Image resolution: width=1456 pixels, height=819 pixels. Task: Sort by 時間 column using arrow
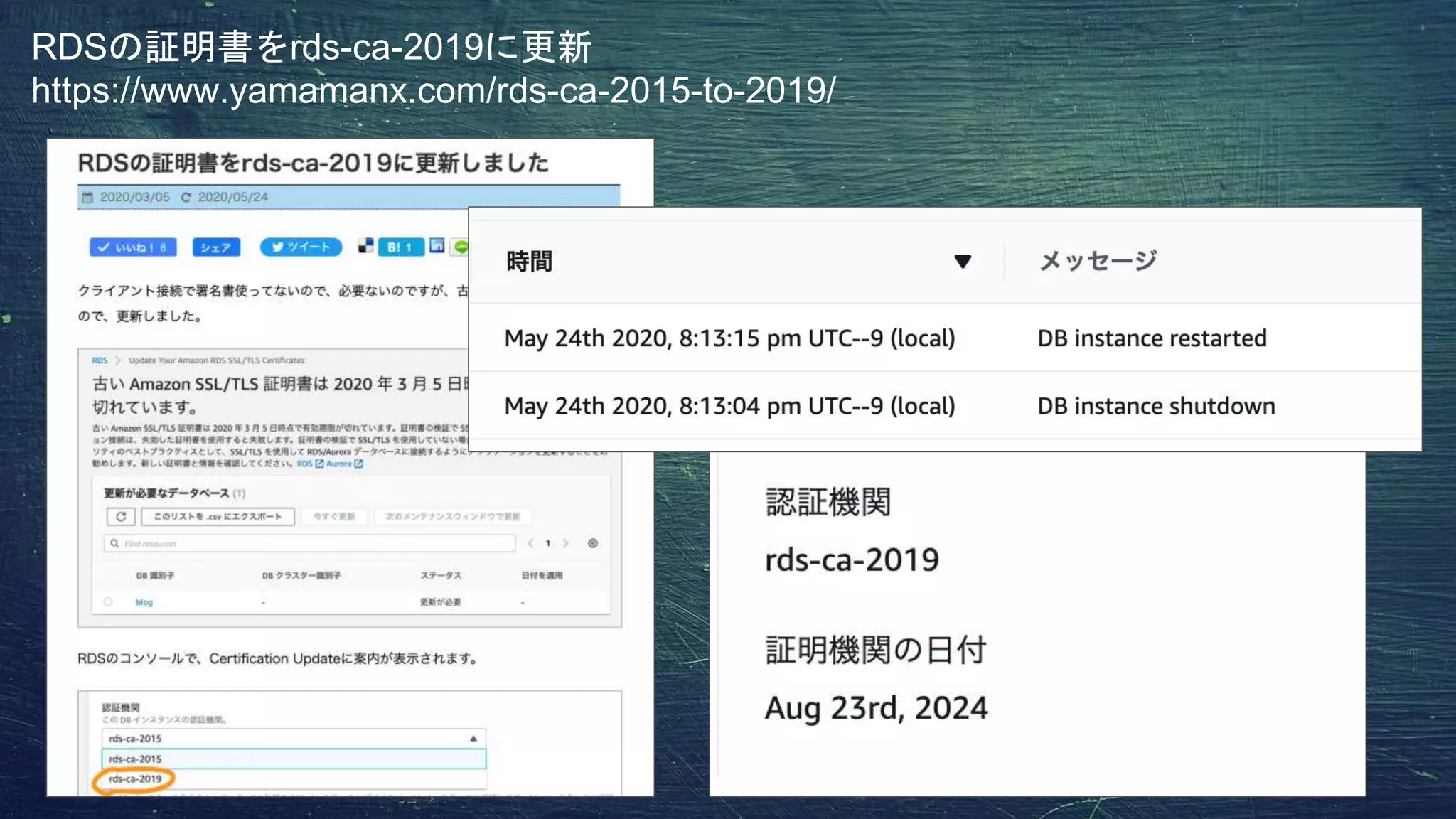[x=963, y=262]
